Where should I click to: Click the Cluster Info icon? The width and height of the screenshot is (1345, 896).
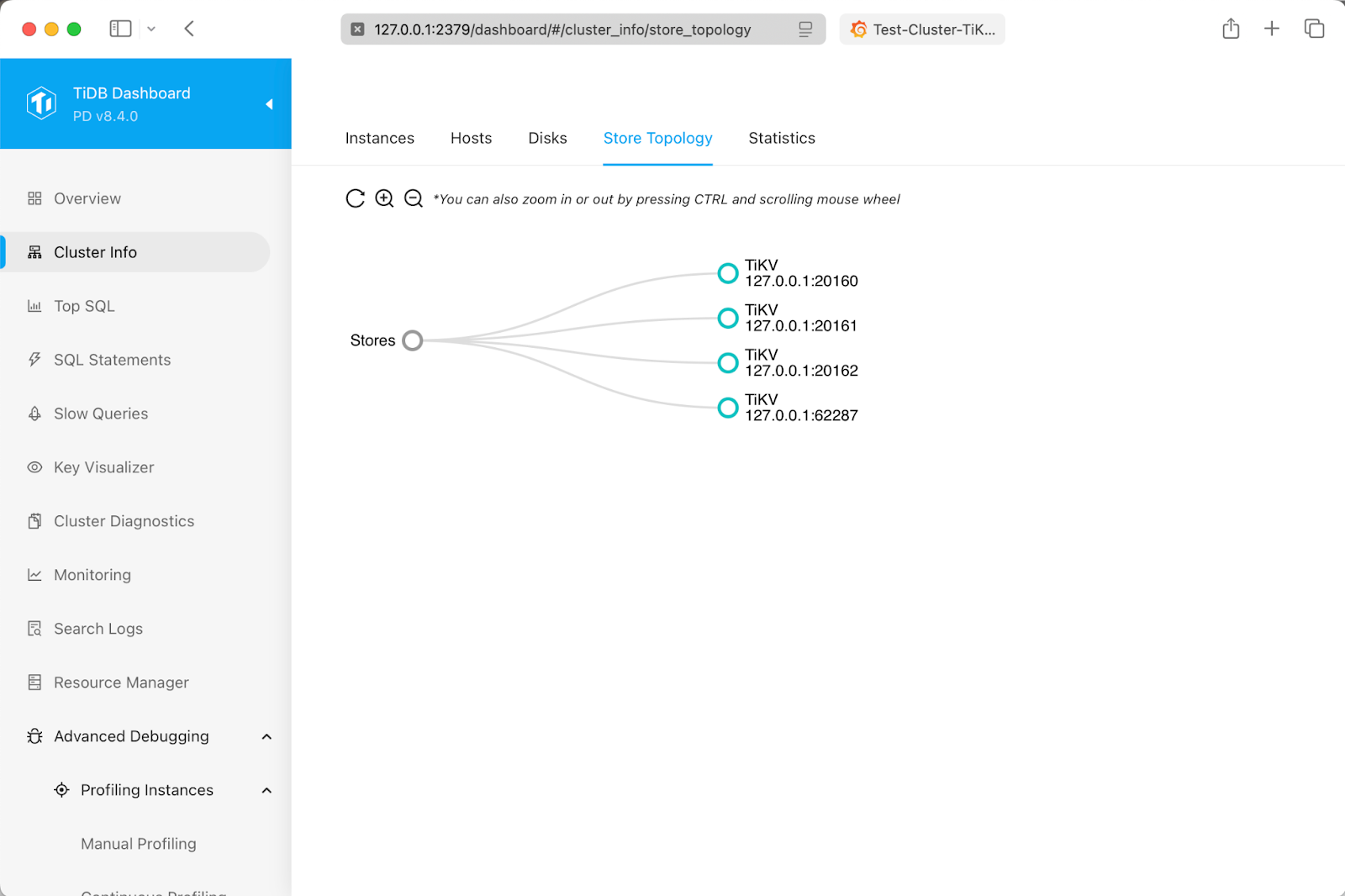click(34, 252)
